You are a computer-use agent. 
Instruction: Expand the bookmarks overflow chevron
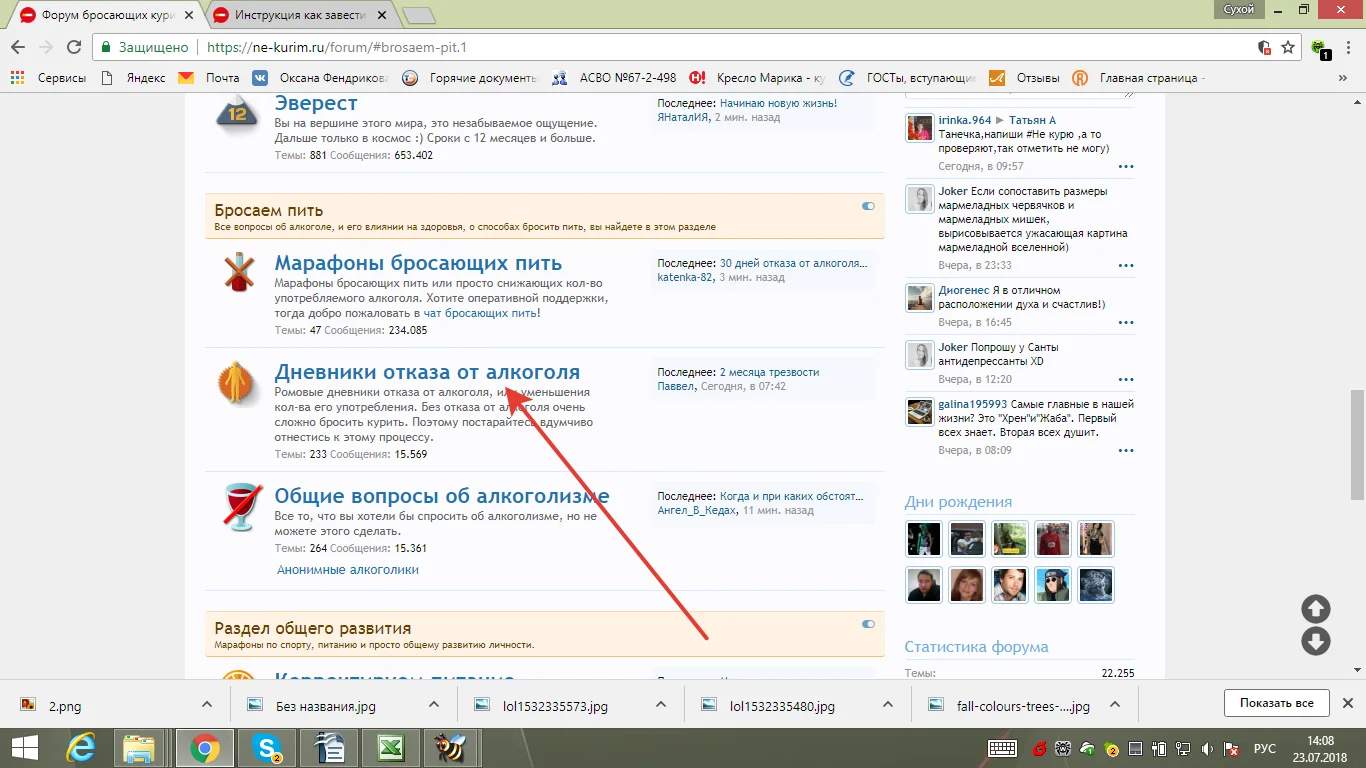[1343, 76]
